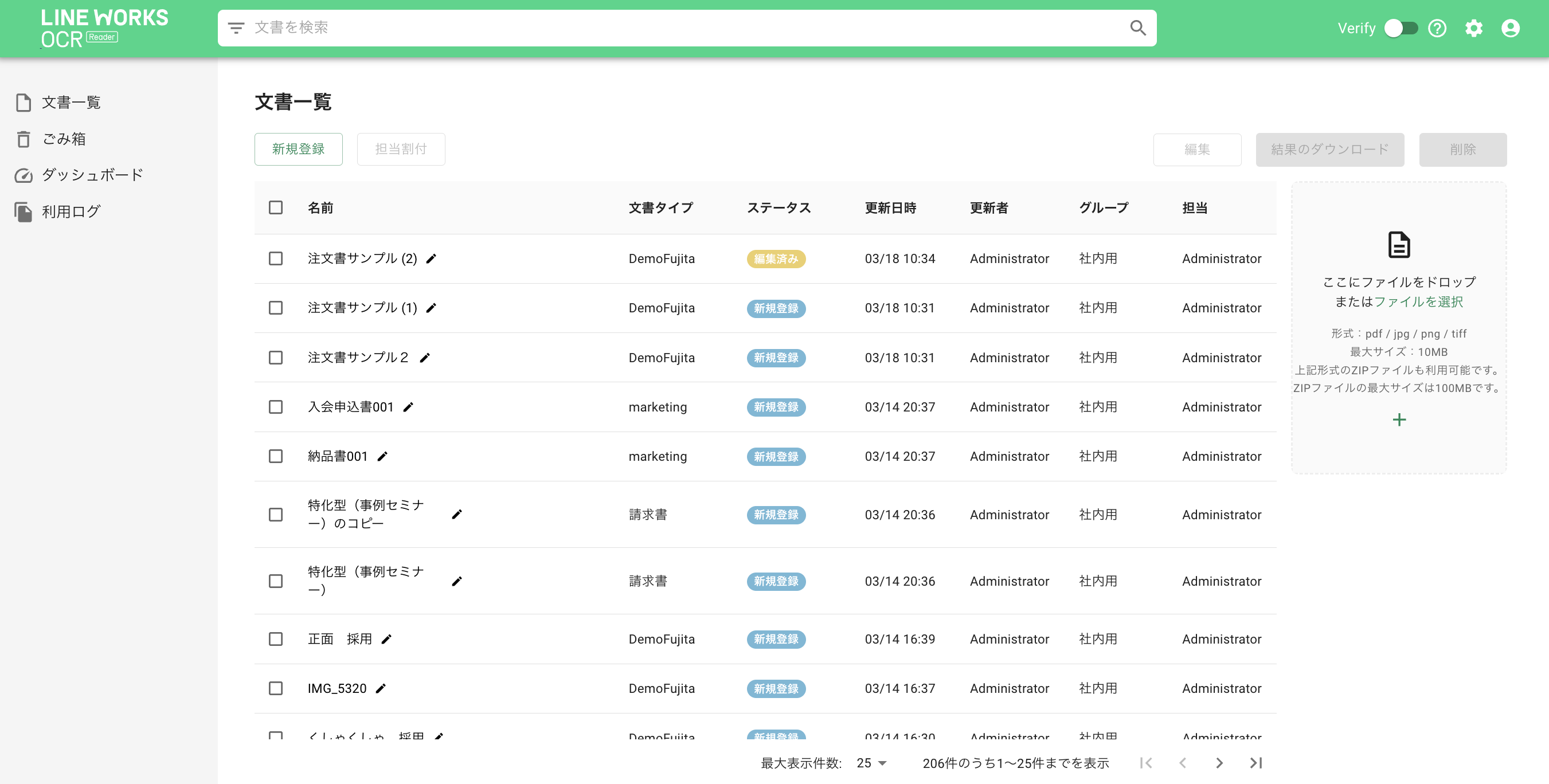Open ごみ箱 in the sidebar

point(64,139)
